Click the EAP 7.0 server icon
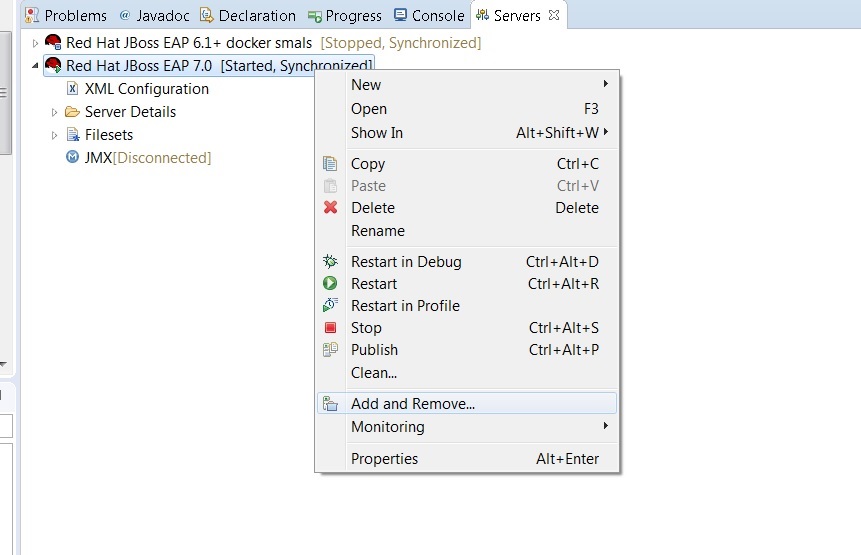861x555 pixels. click(53, 65)
